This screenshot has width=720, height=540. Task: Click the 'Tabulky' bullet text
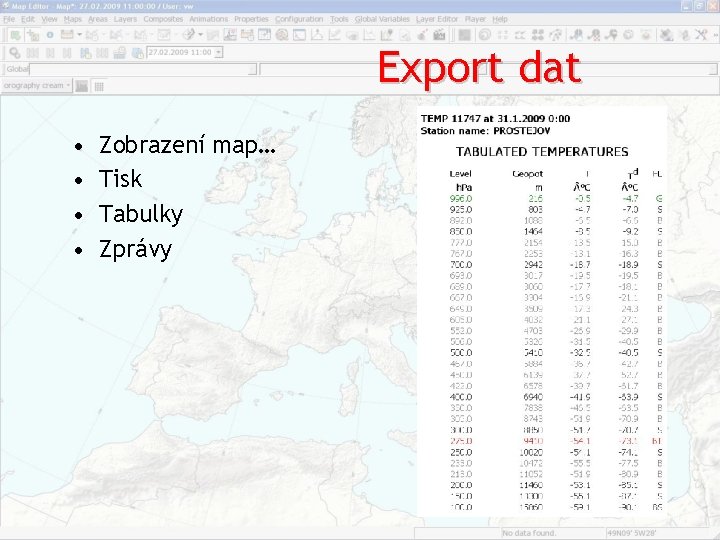pos(141,214)
